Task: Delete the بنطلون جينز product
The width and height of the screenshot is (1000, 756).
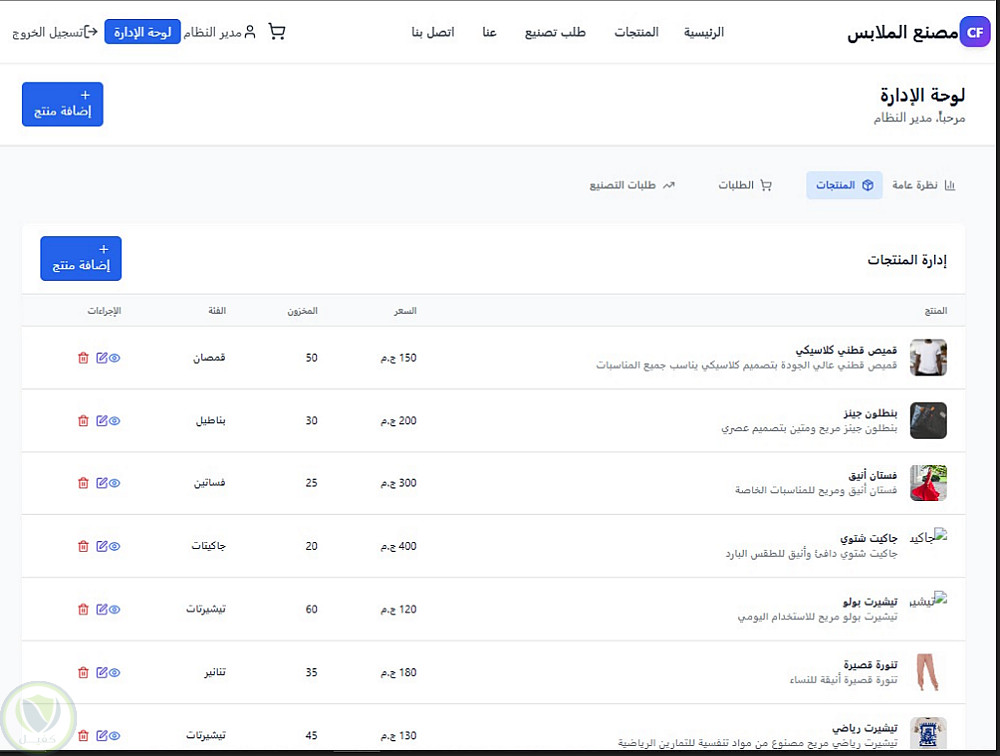Action: [83, 420]
